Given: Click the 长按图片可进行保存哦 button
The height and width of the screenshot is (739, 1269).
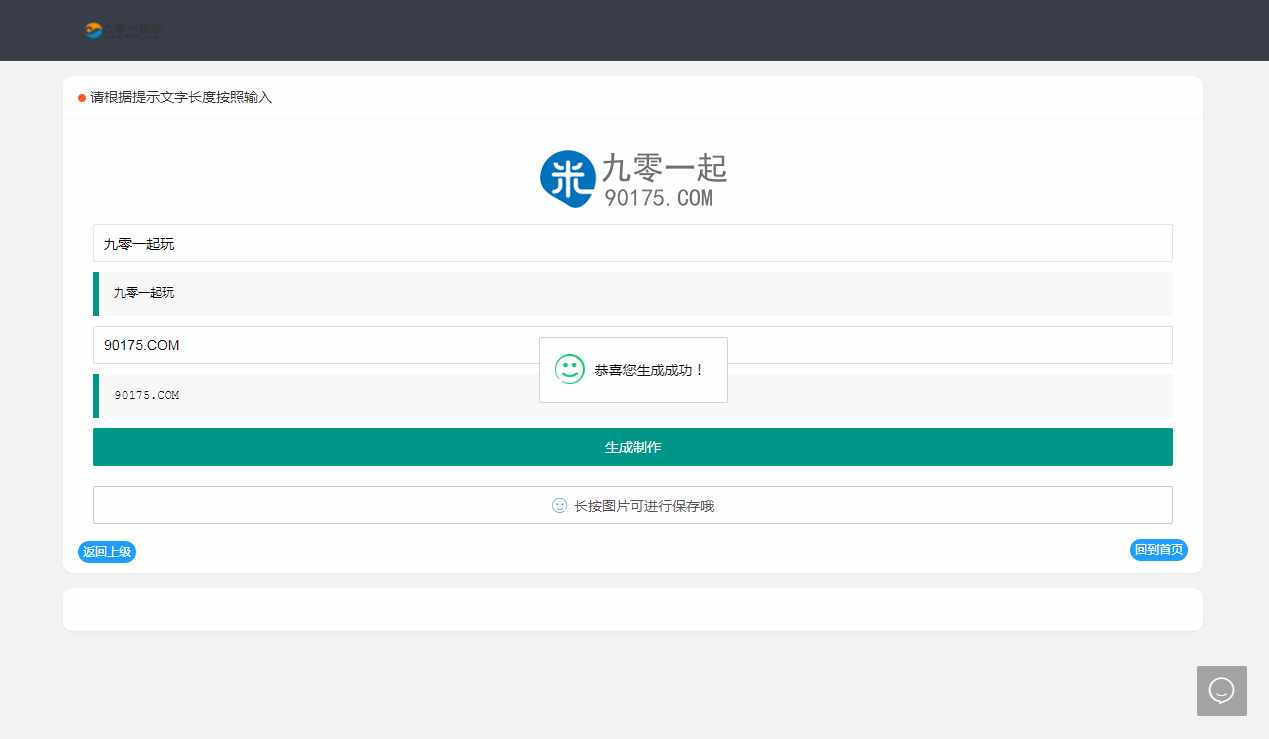Looking at the screenshot, I should (x=632, y=505).
